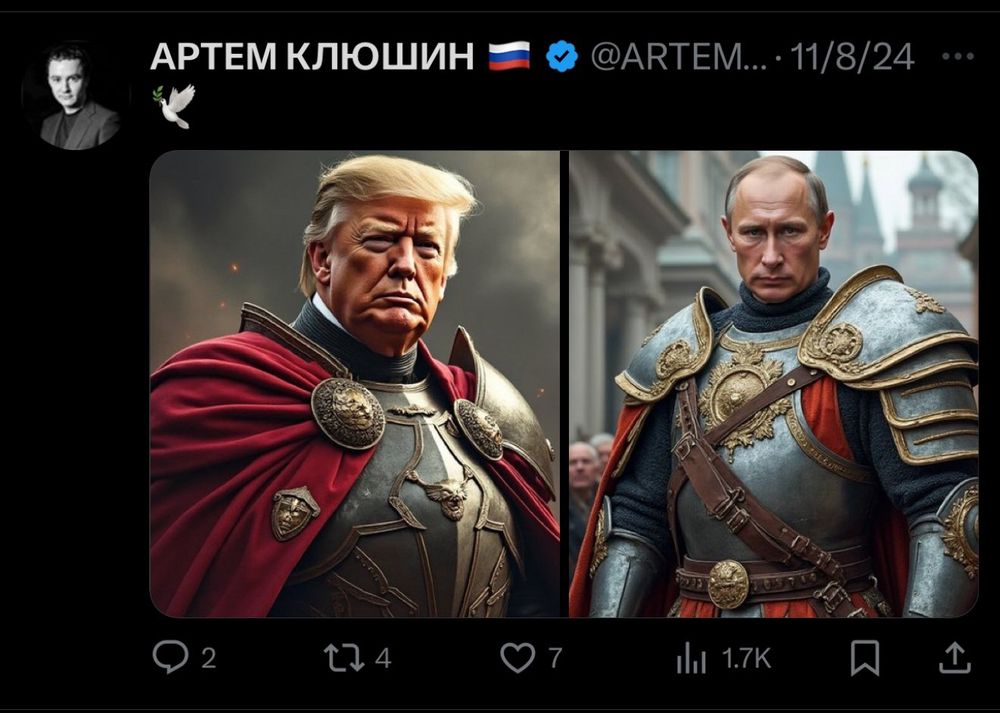
Task: Open view analytics bar chart icon
Action: [691, 658]
